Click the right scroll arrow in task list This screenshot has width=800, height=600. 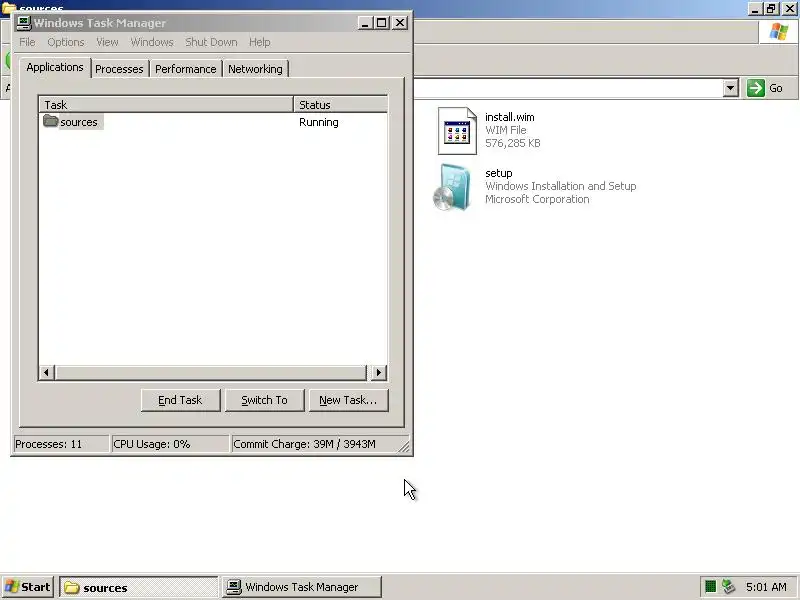pyautogui.click(x=378, y=372)
